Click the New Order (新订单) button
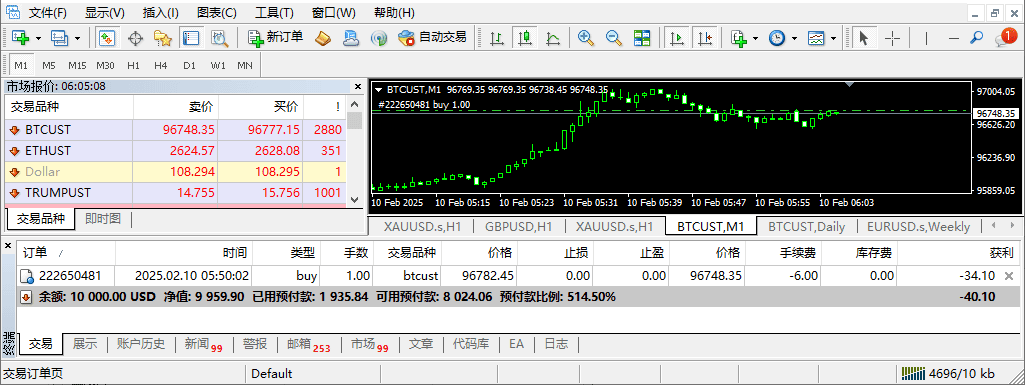The width and height of the screenshot is (1025, 385). [x=275, y=38]
